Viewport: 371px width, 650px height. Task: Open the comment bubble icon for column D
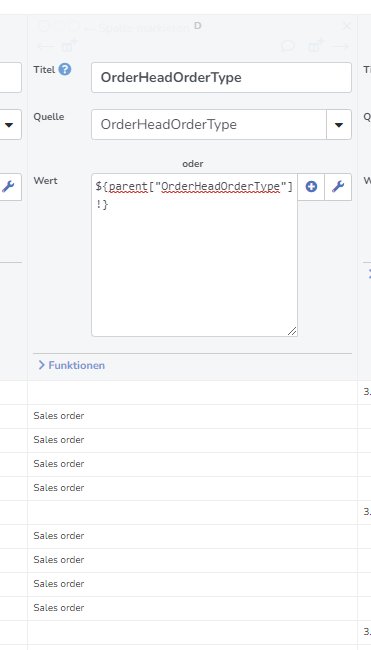tap(288, 46)
